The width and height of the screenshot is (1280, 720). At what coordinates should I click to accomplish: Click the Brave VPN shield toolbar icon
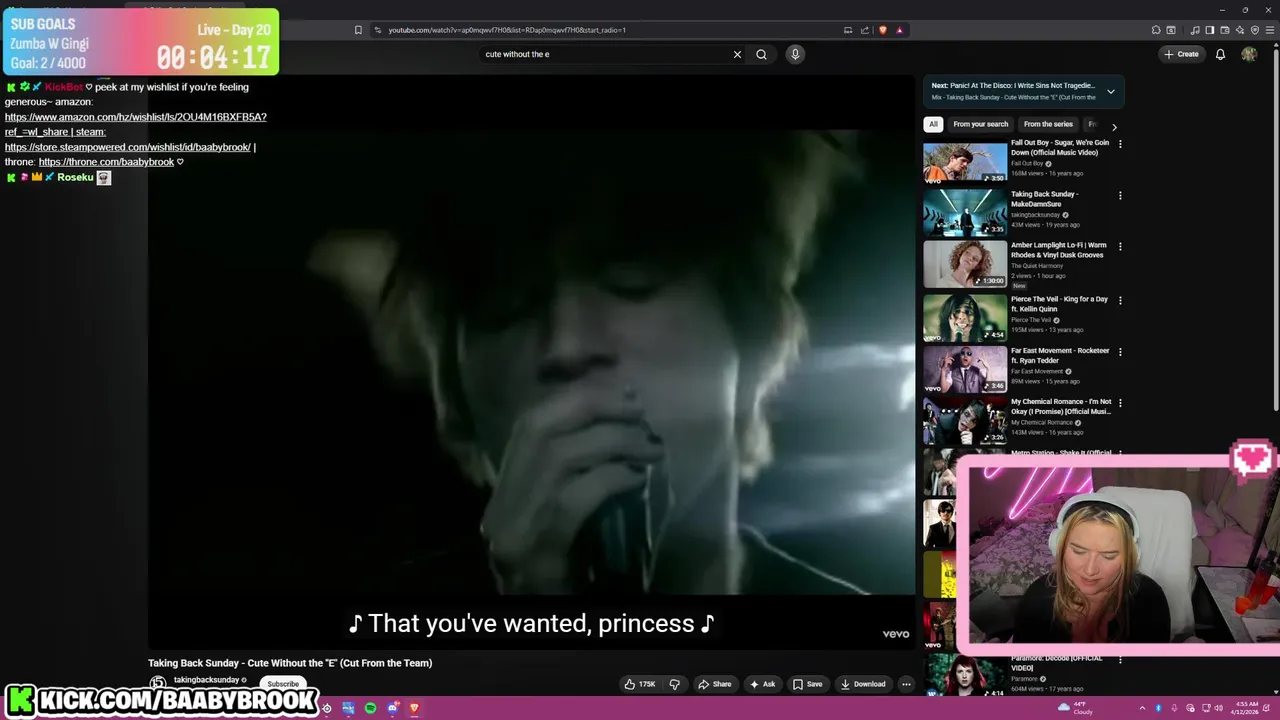click(1255, 30)
